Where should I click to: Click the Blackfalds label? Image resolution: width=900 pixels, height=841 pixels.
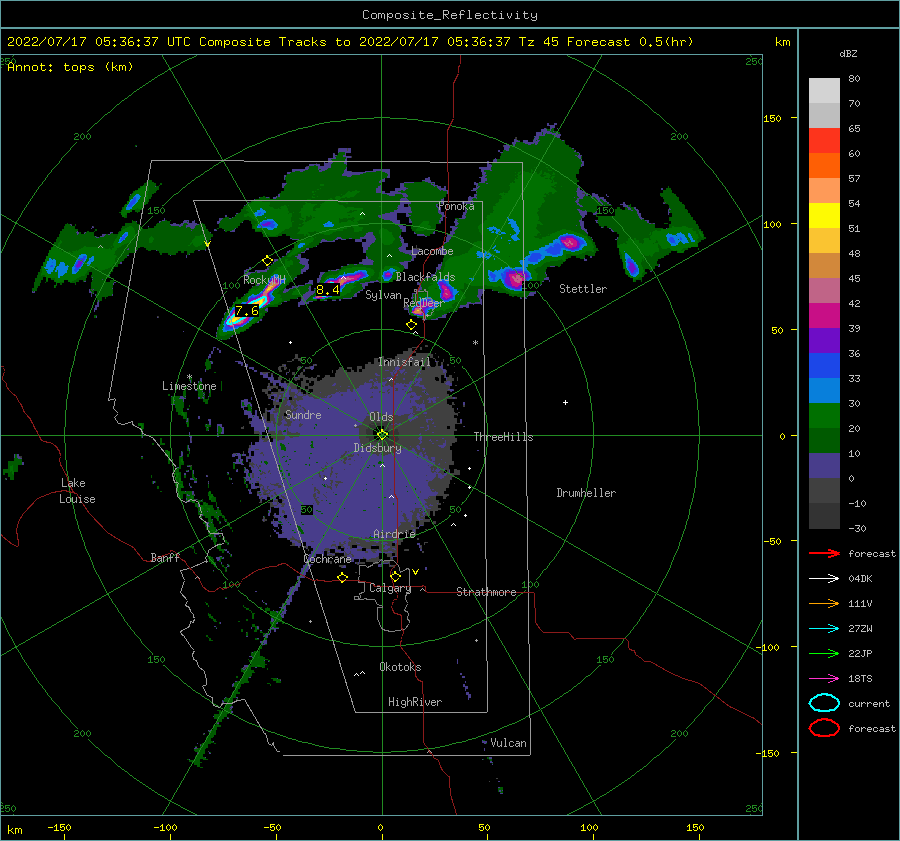(425, 277)
